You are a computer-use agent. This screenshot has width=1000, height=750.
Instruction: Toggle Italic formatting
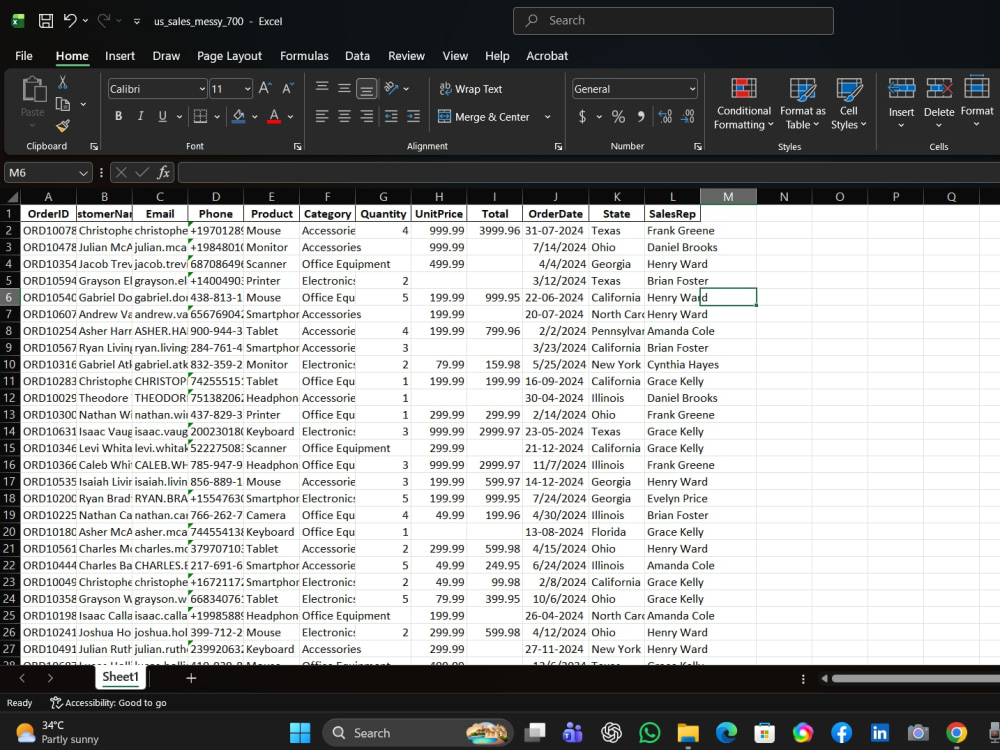coord(140,116)
